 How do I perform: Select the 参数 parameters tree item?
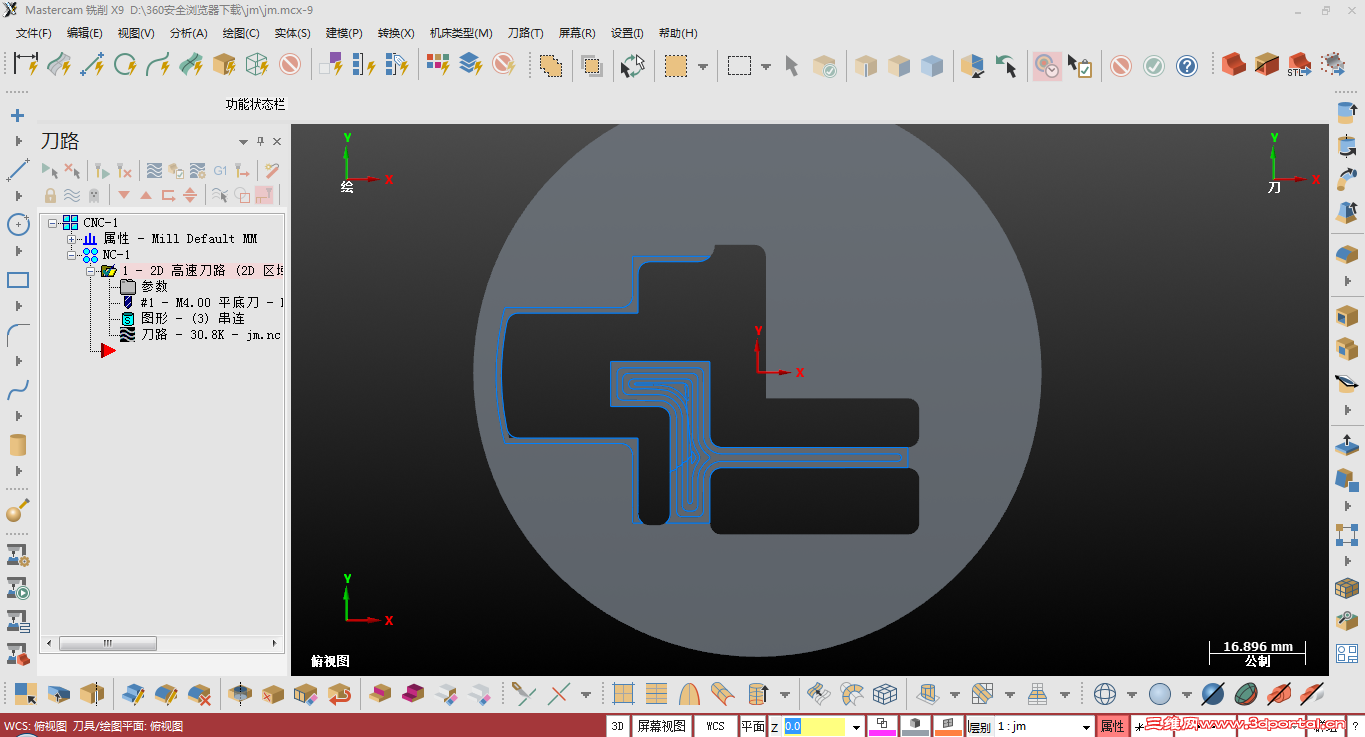click(x=154, y=287)
